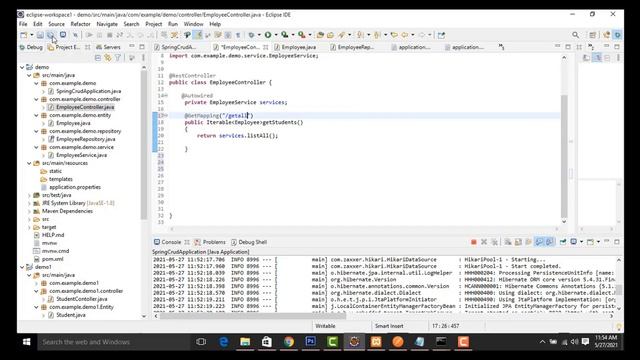Click Open Console icon in Console view
Image resolution: width=640 pixels, height=360 pixels.
pyautogui.click(x=591, y=242)
